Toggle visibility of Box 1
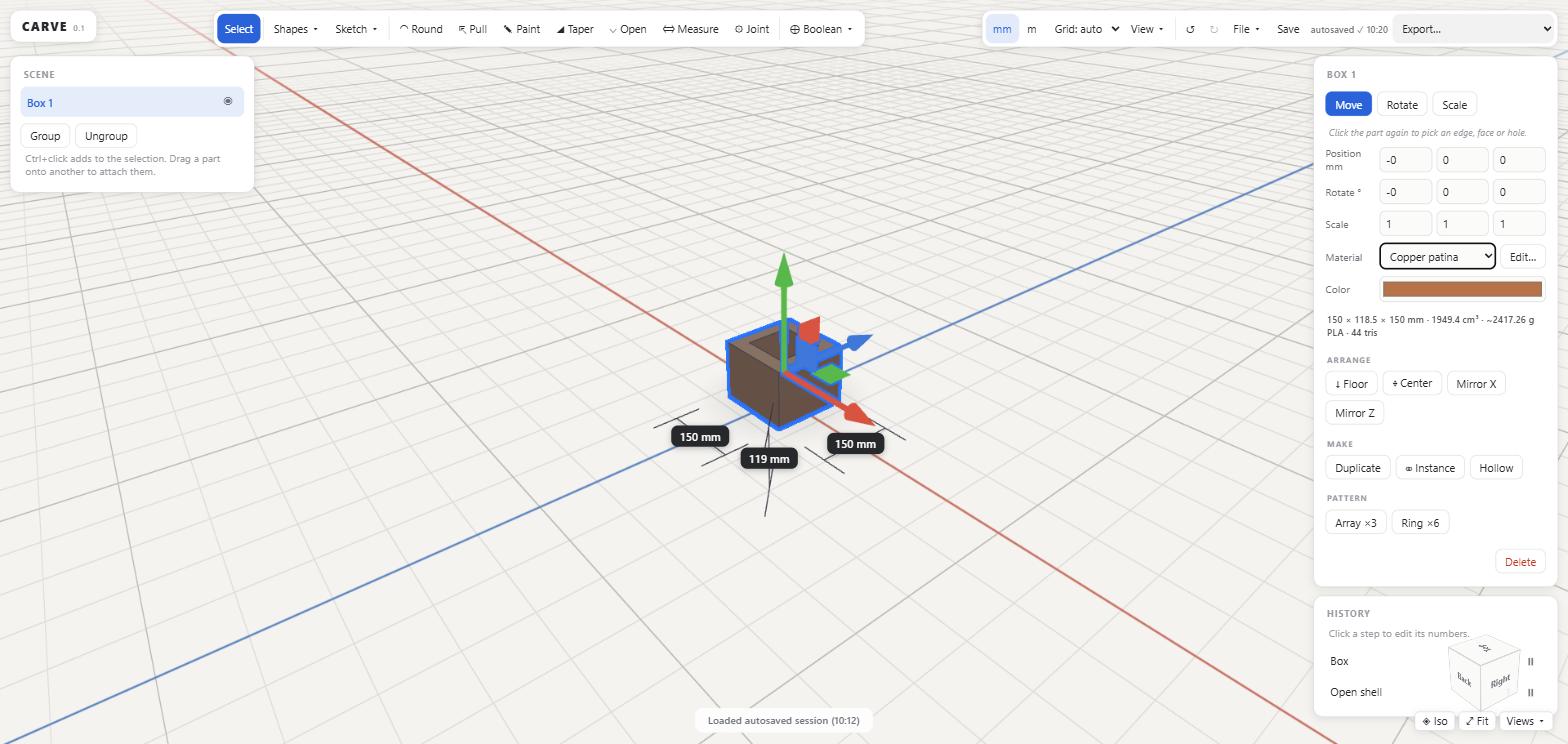The width and height of the screenshot is (1568, 744). point(228,102)
